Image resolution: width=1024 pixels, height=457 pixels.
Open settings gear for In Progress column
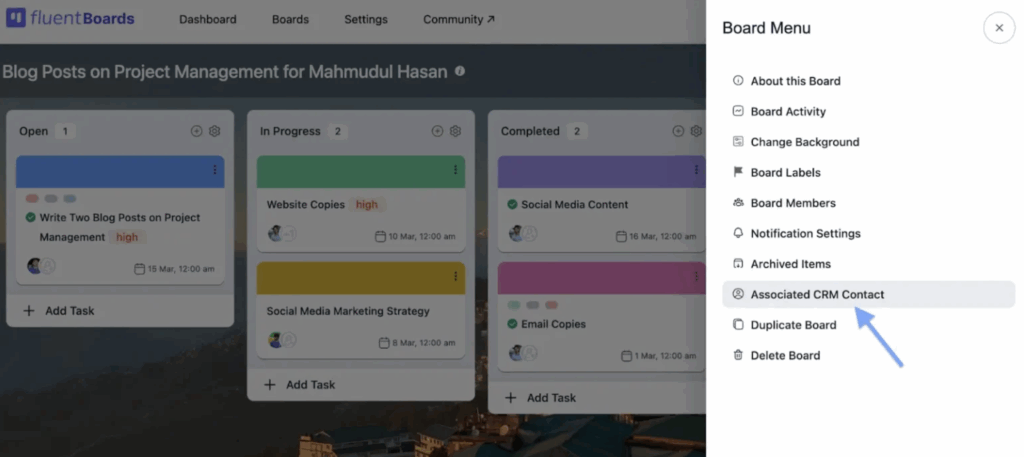click(455, 131)
